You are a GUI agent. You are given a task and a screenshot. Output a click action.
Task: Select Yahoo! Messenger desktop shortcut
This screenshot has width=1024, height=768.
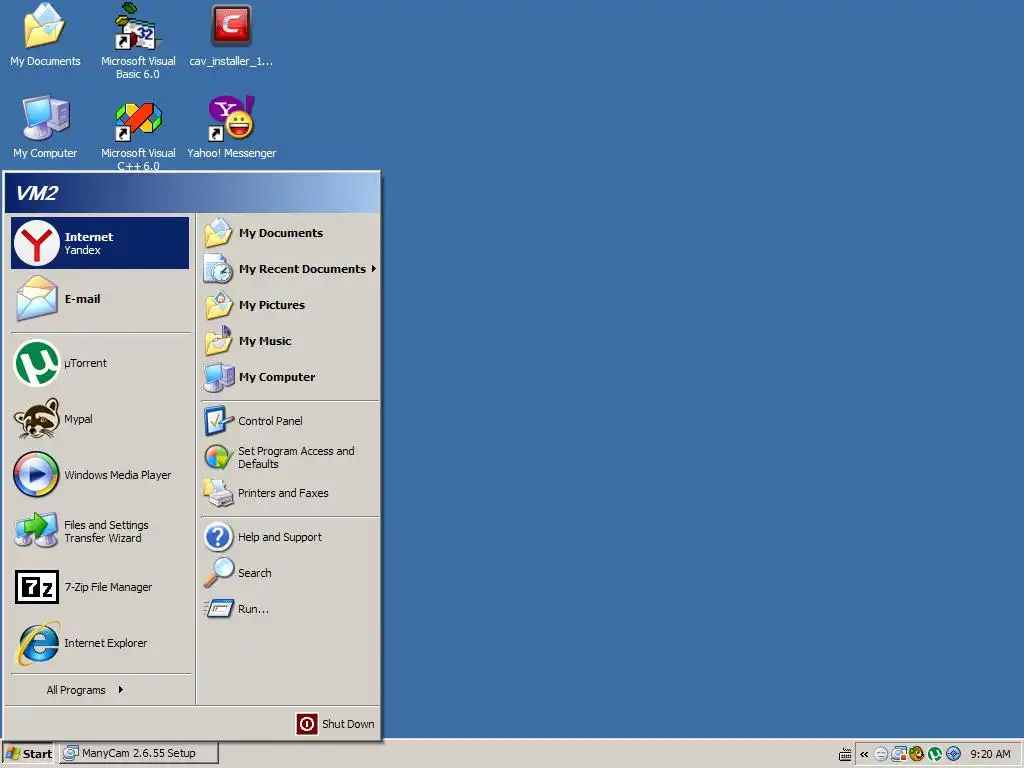tap(231, 127)
